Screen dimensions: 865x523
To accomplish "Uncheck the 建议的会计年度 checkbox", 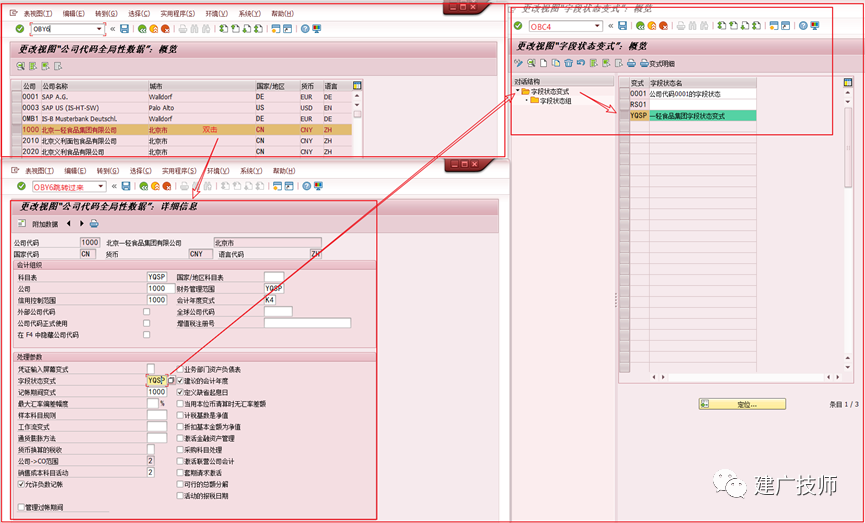I will pos(180,381).
